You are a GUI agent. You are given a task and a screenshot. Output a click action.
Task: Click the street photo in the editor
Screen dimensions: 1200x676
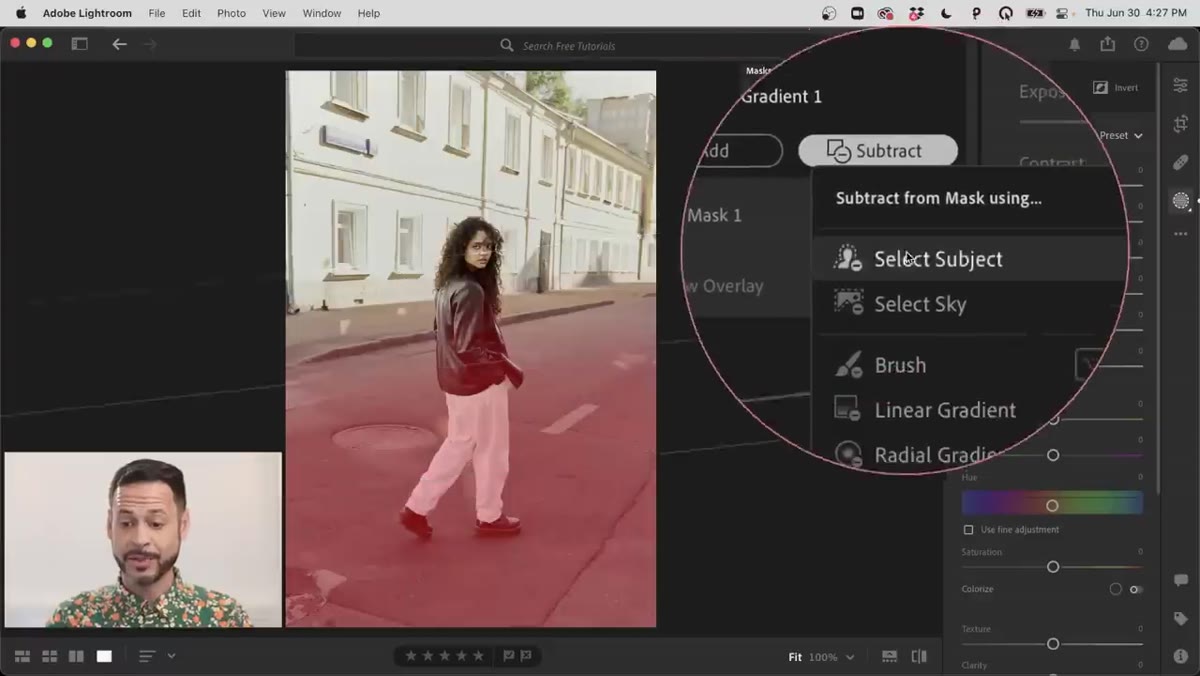471,349
